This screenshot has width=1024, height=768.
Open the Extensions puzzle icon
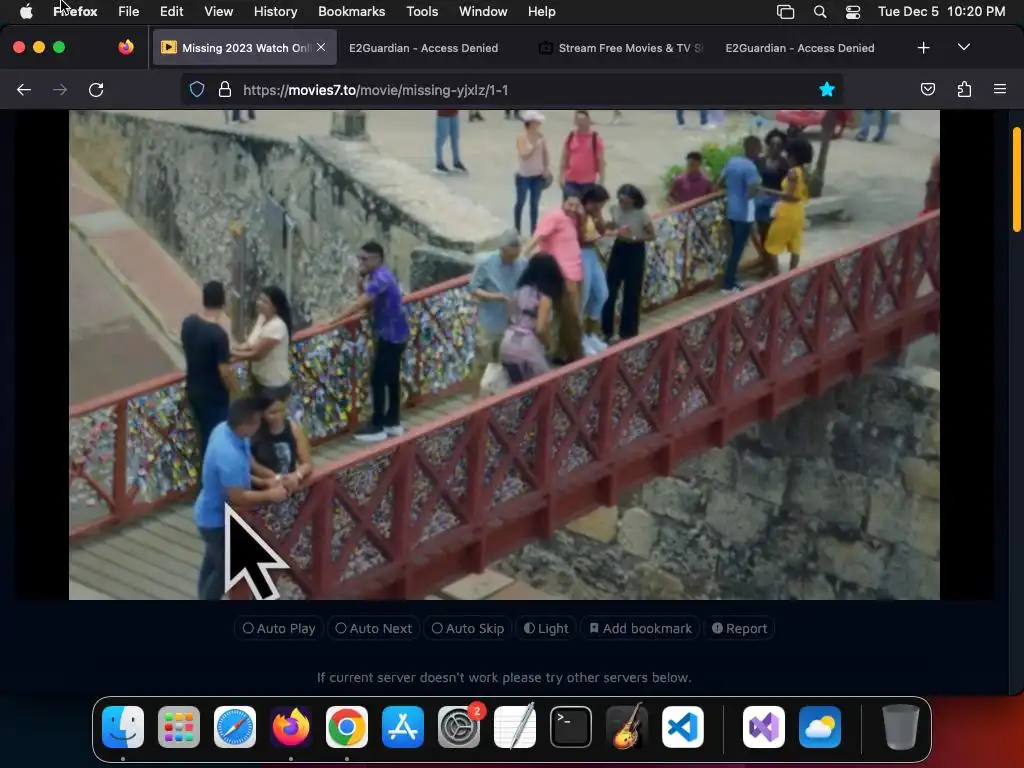coord(964,89)
